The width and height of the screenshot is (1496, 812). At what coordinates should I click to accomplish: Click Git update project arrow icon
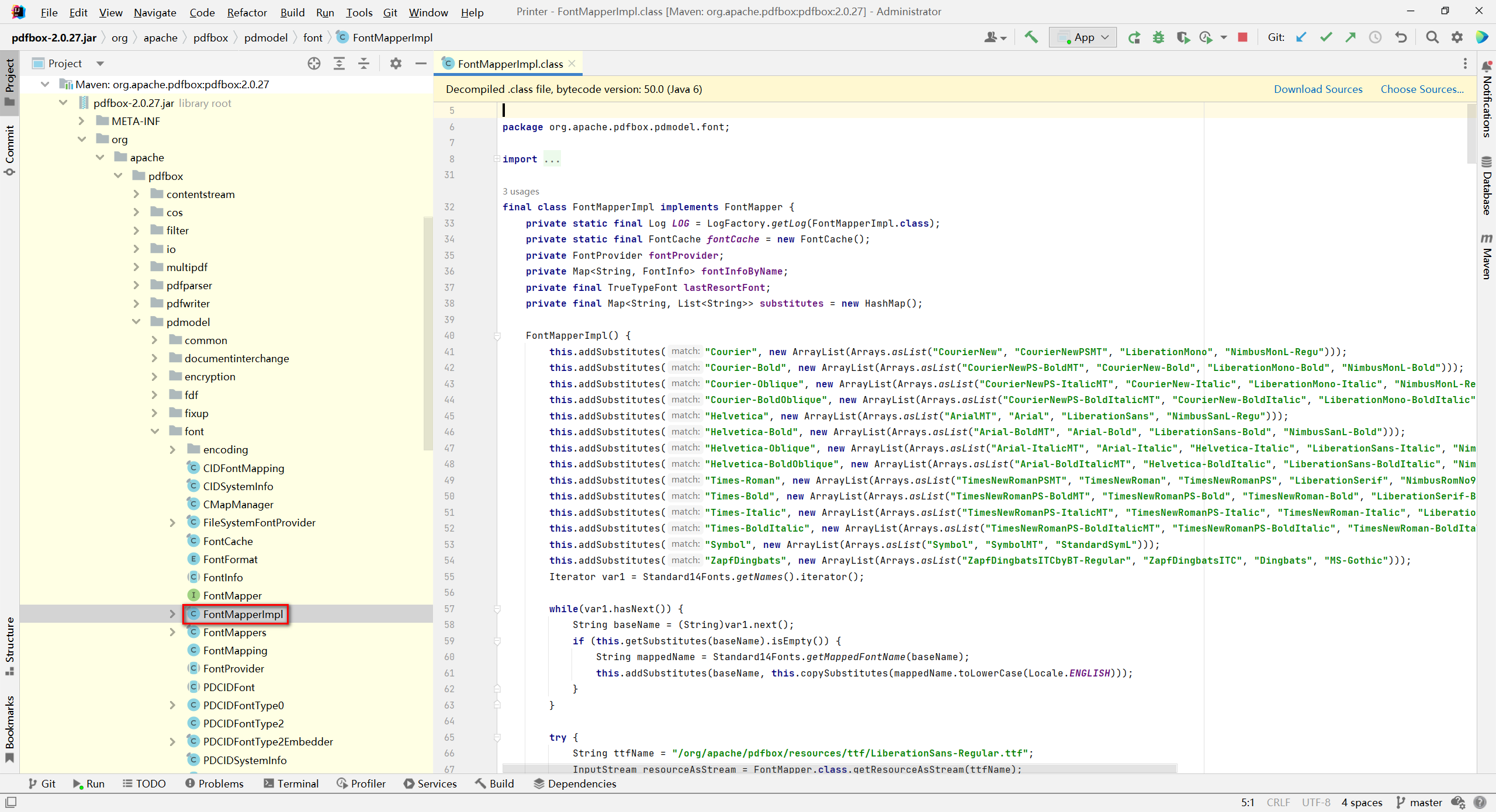pyautogui.click(x=1301, y=37)
